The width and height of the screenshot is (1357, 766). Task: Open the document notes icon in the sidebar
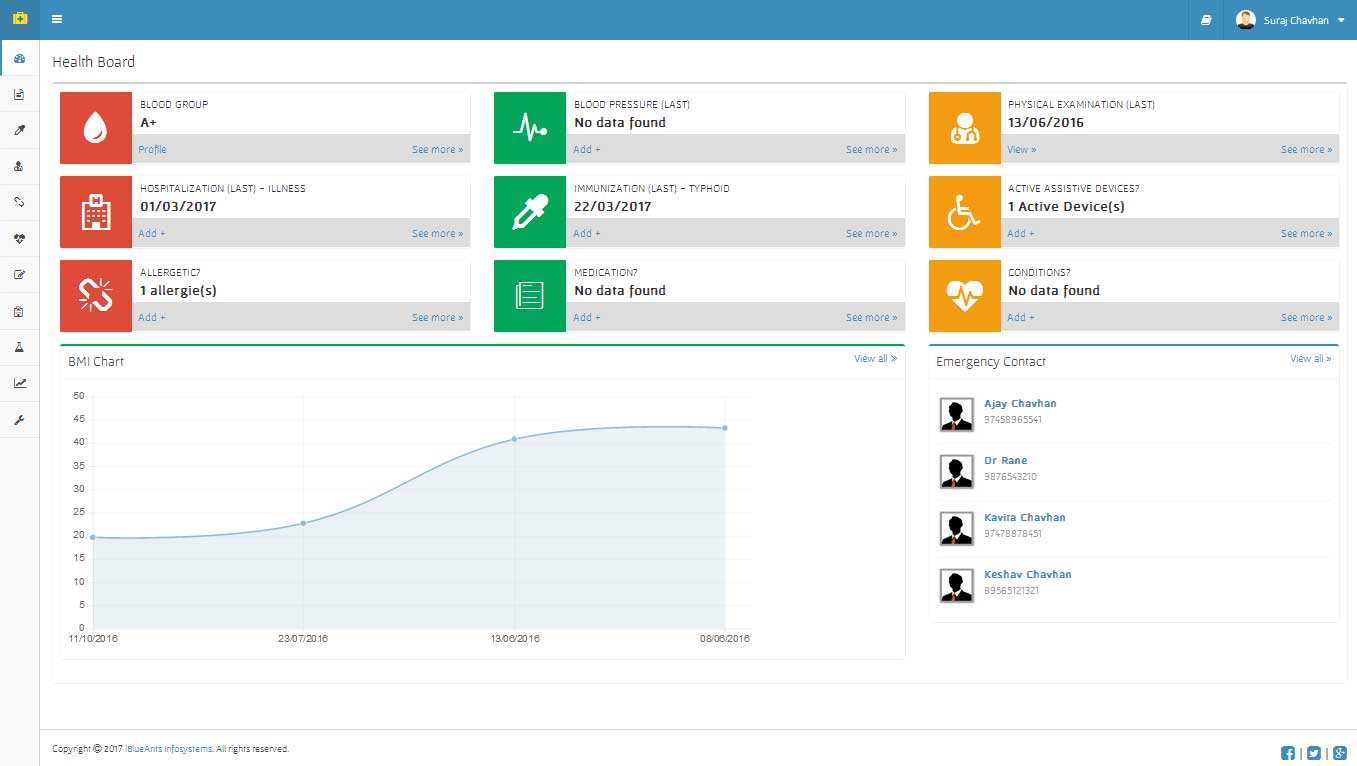[19, 94]
